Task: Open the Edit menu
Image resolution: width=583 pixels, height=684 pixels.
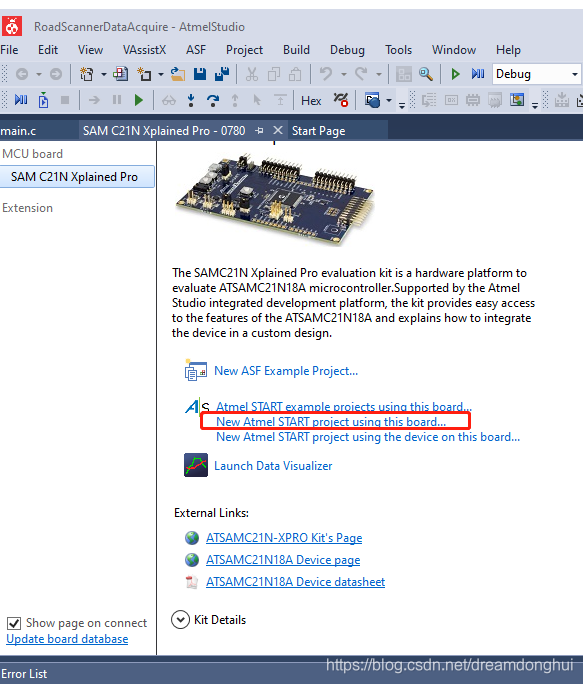Action: [x=48, y=50]
